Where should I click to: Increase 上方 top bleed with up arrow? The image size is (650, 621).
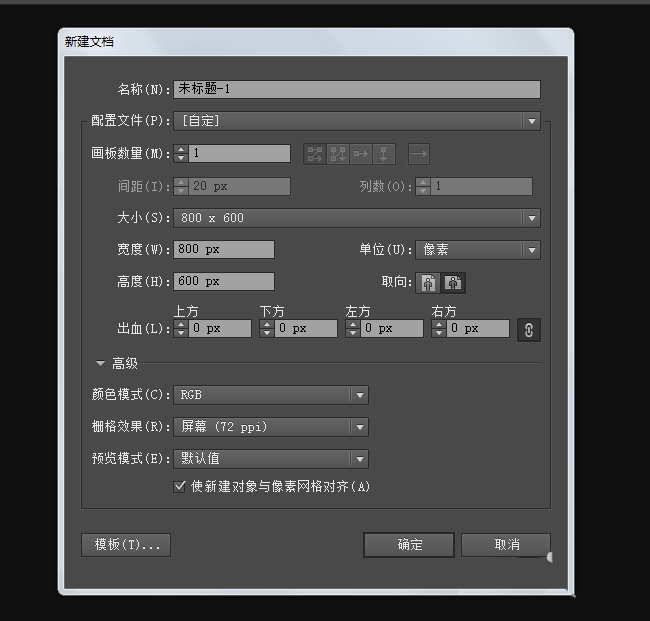click(x=181, y=325)
